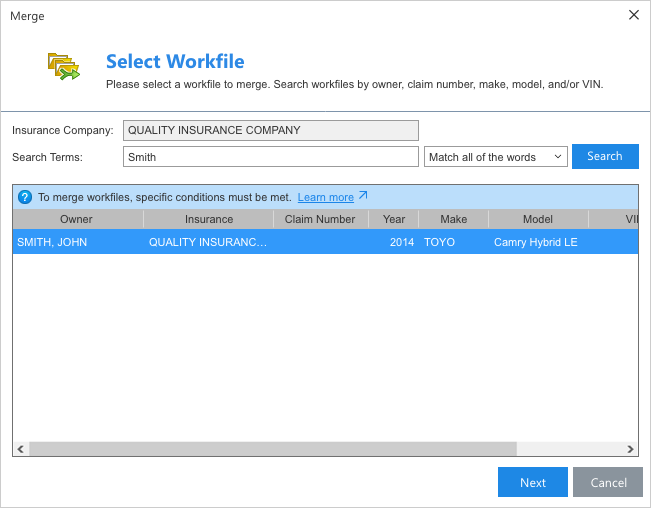
Task: Sort by the Year column header
Action: 393,219
